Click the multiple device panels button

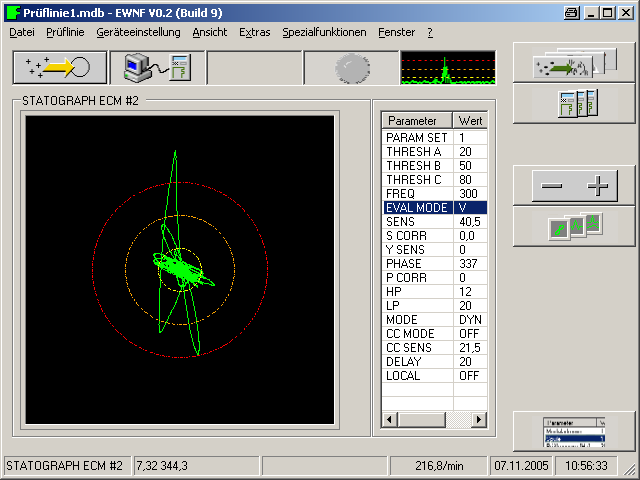click(x=574, y=103)
